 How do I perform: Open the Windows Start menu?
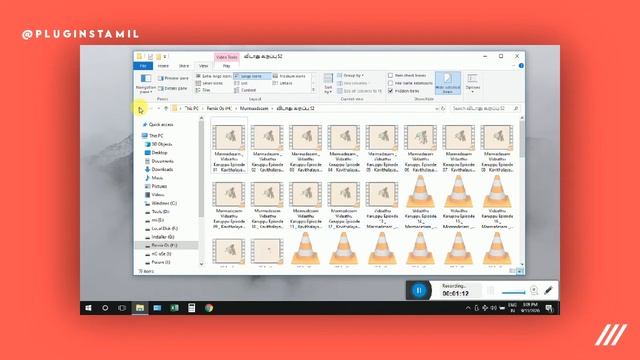89,308
